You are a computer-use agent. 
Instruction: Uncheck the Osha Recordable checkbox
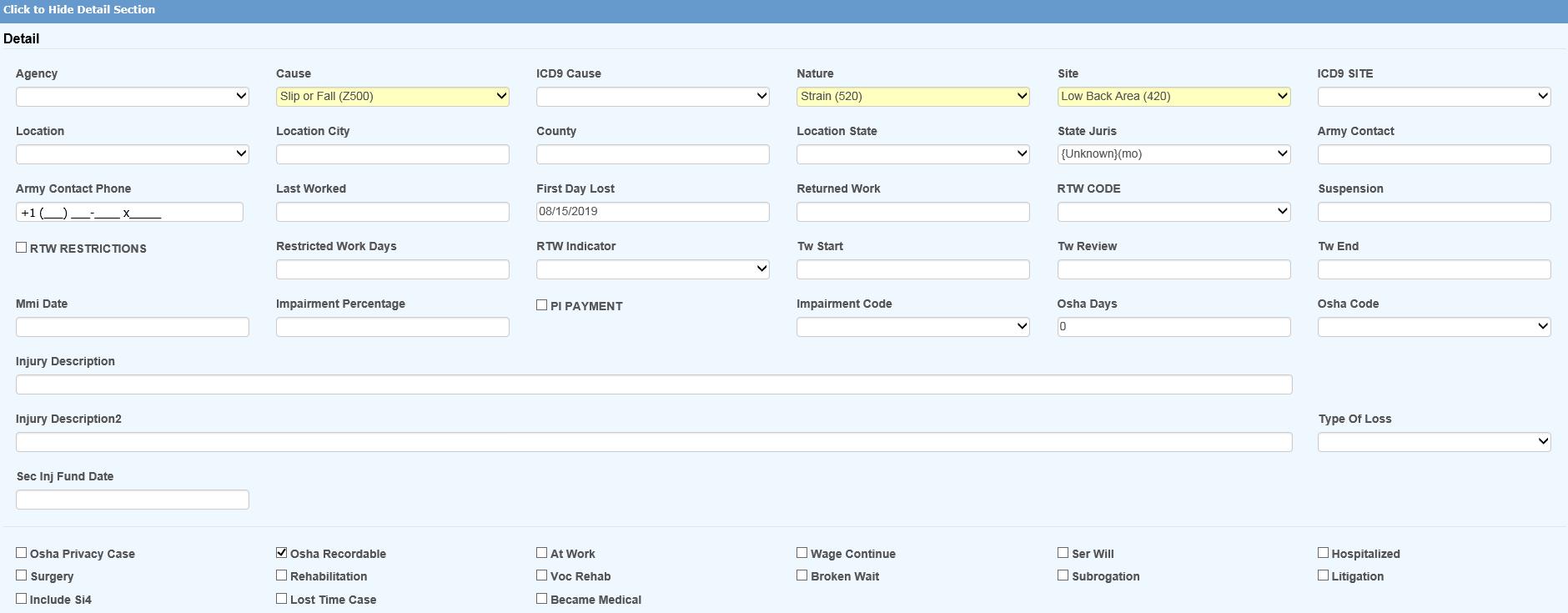pos(282,553)
